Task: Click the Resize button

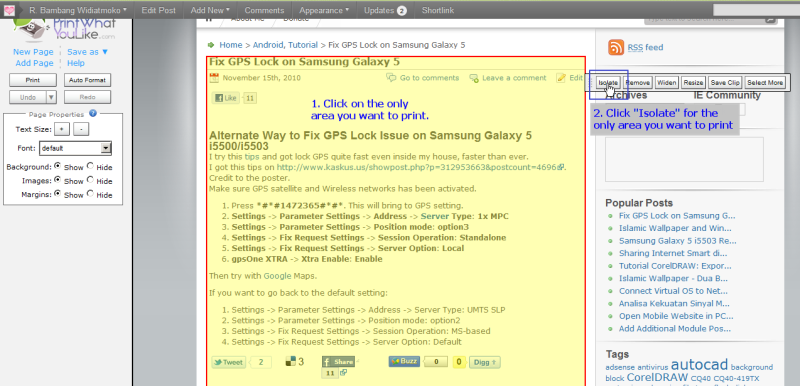Action: point(693,83)
